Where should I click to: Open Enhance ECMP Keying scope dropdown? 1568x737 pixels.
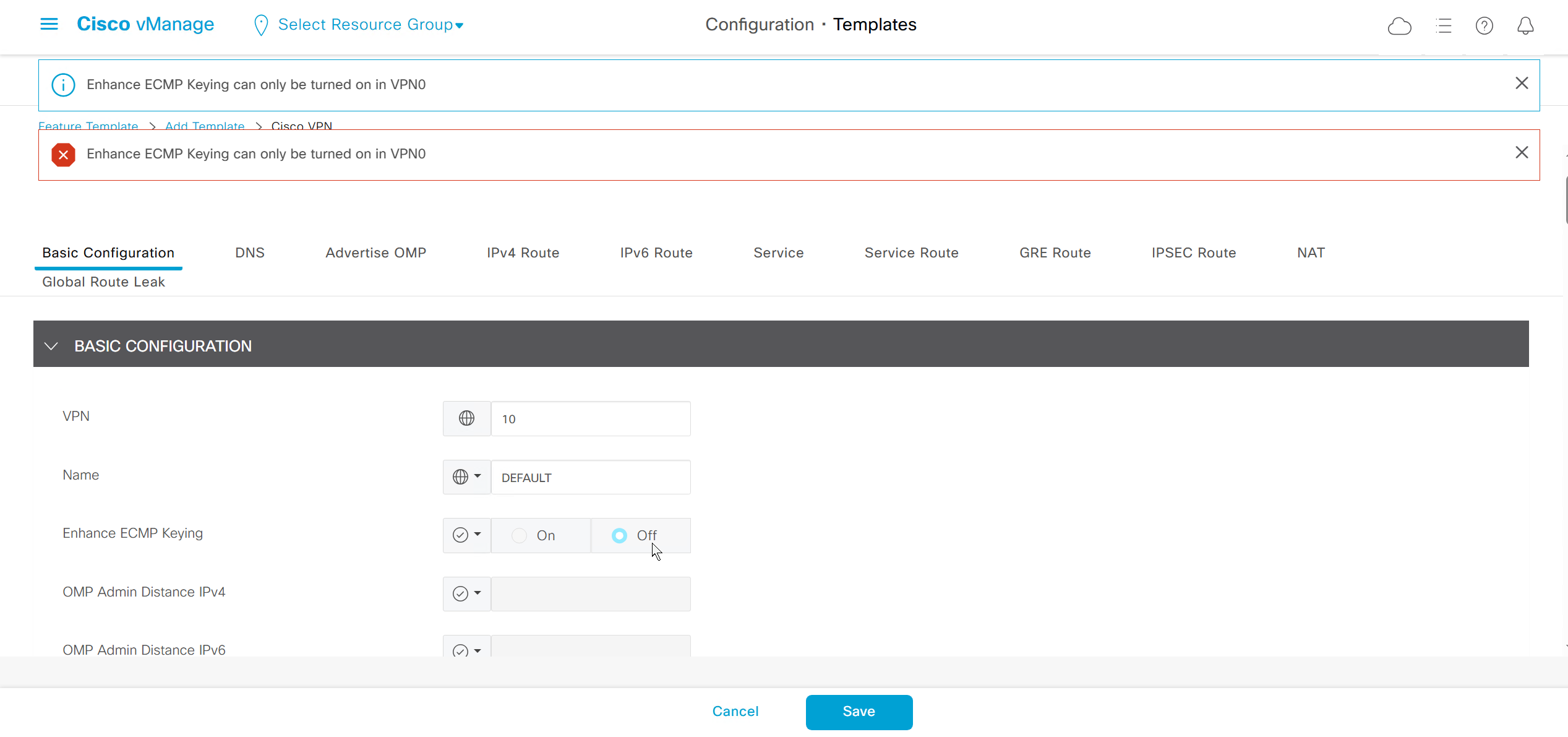coord(466,535)
